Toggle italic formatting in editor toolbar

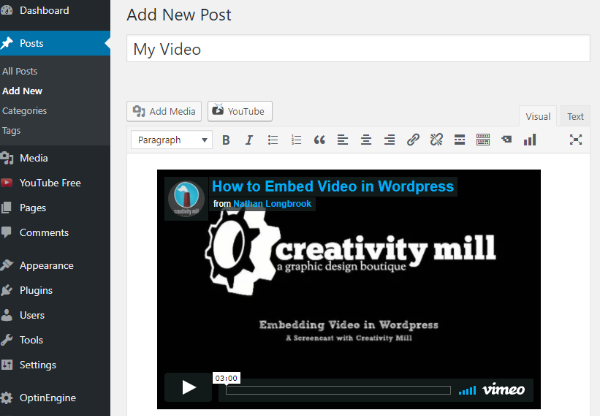pyautogui.click(x=249, y=140)
